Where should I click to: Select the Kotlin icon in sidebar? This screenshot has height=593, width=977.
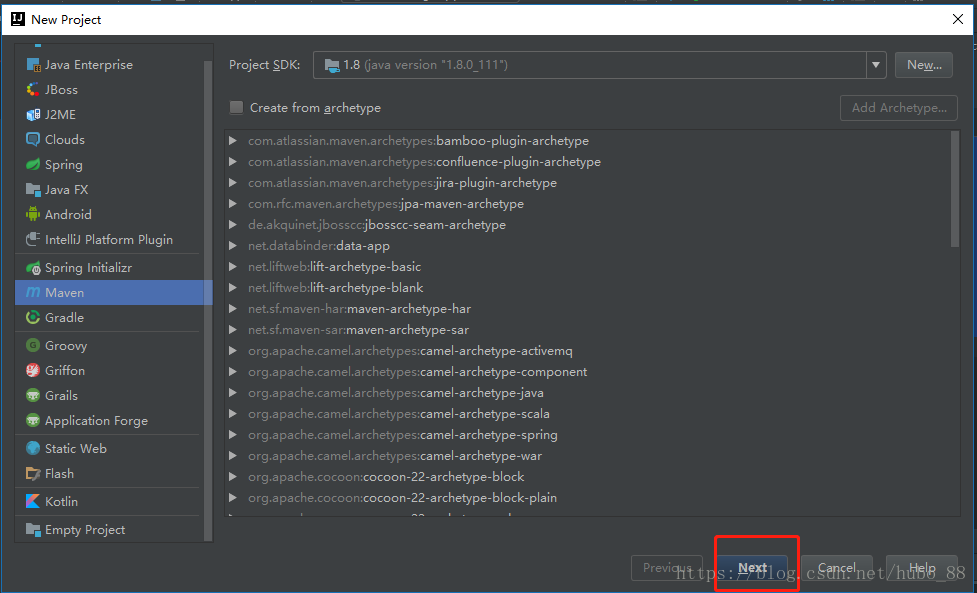coord(33,501)
